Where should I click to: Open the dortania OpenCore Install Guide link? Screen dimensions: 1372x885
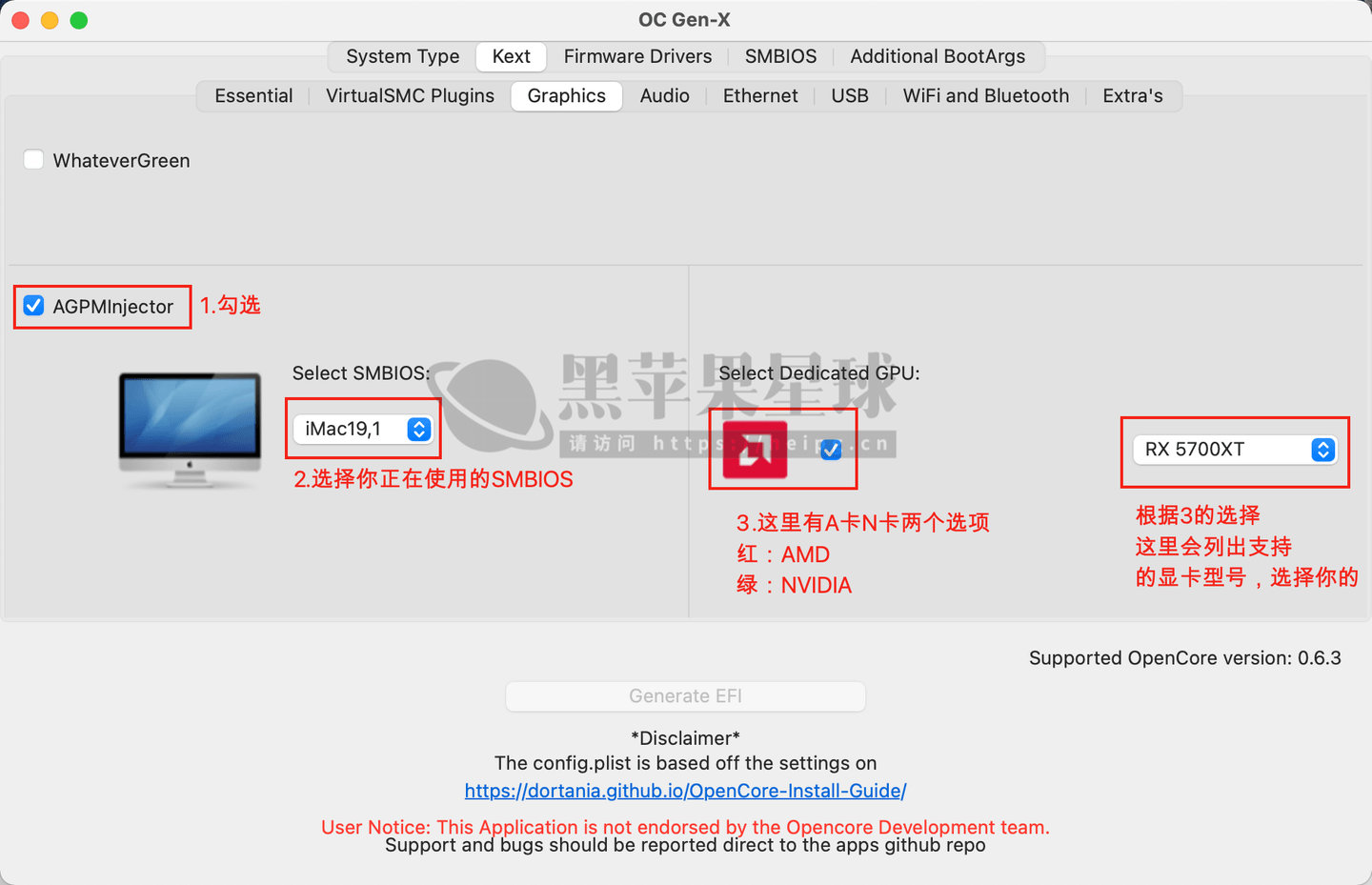pyautogui.click(x=685, y=791)
